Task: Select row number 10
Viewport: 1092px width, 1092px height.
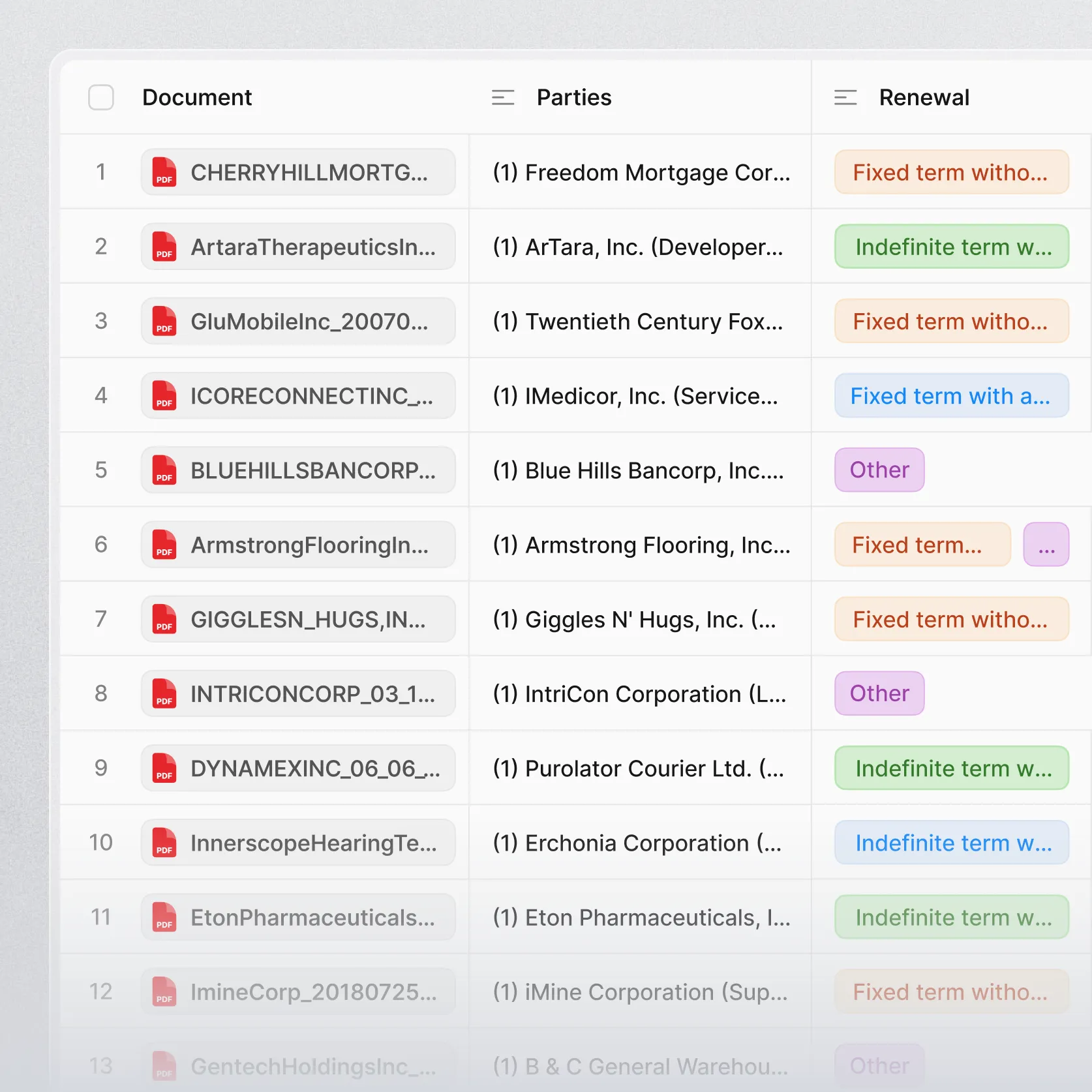Action: 101,842
